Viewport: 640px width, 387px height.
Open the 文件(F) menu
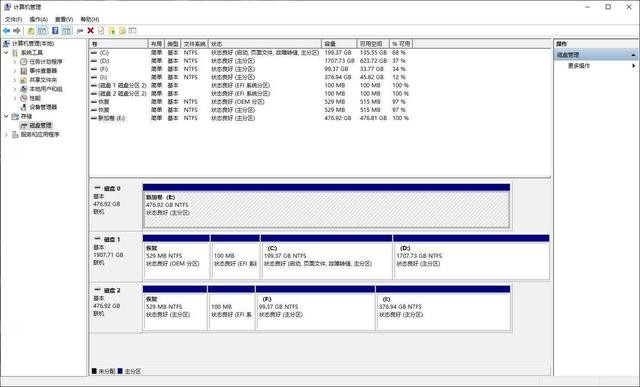coord(13,19)
